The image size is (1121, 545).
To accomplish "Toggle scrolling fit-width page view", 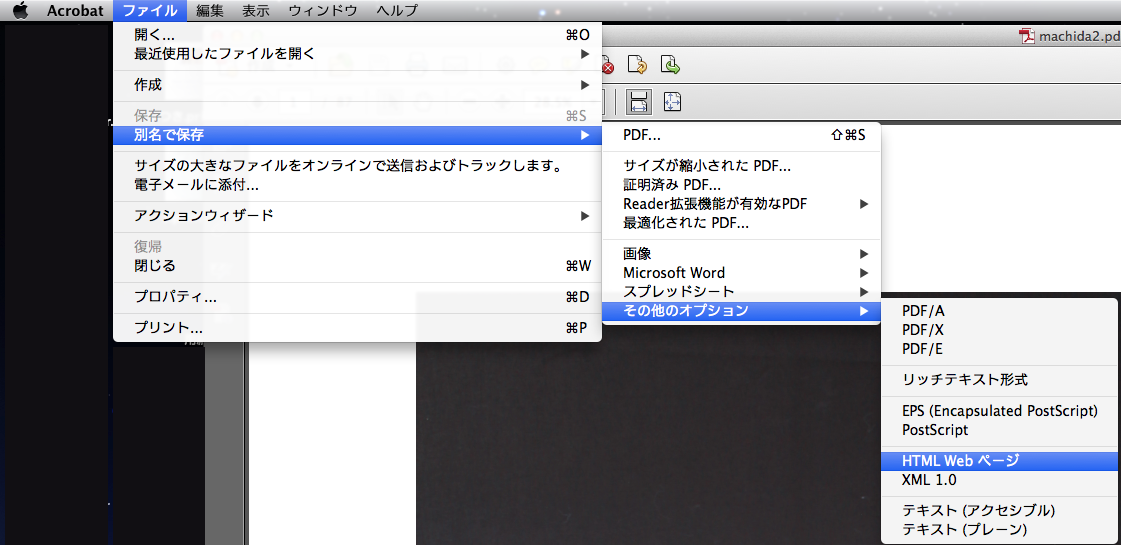I will coord(639,102).
